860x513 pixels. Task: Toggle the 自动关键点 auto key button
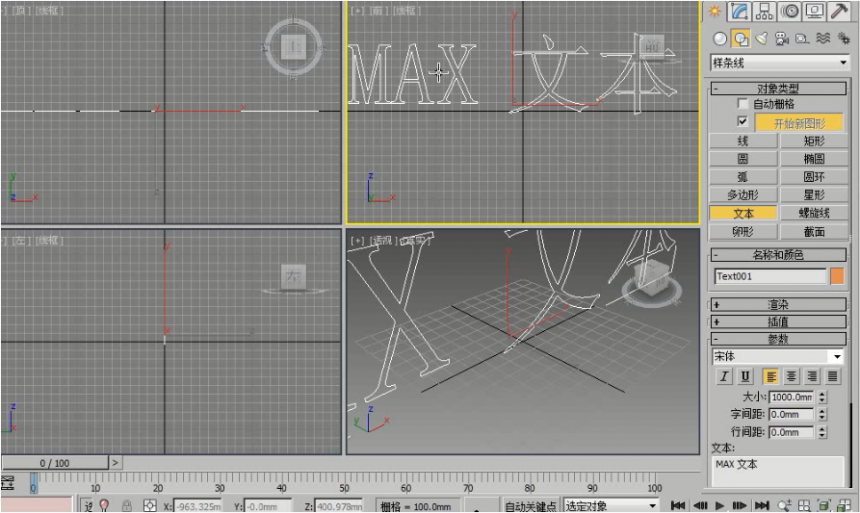click(x=530, y=506)
